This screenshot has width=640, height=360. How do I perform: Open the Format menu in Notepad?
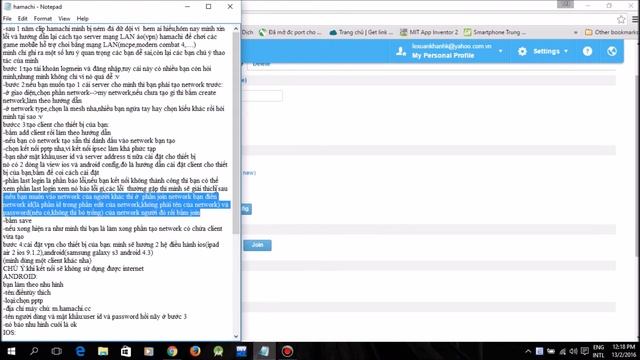click(42, 18)
